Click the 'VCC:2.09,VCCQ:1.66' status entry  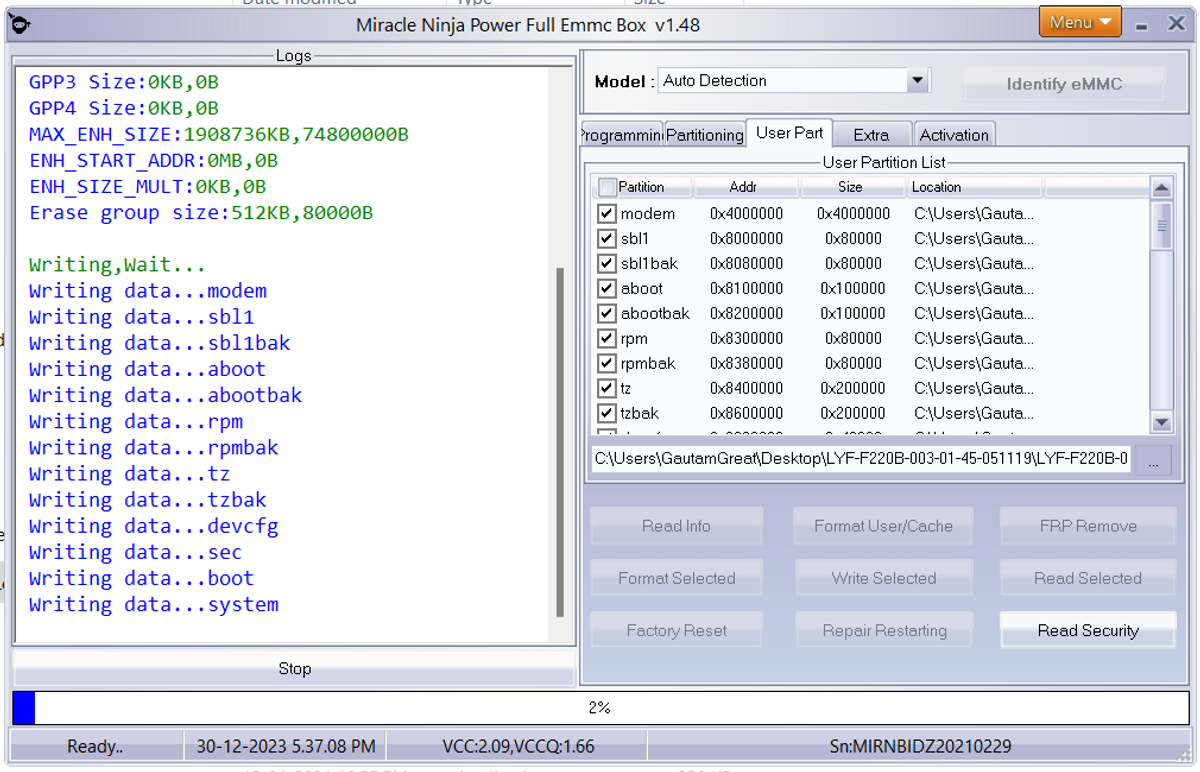[x=518, y=746]
